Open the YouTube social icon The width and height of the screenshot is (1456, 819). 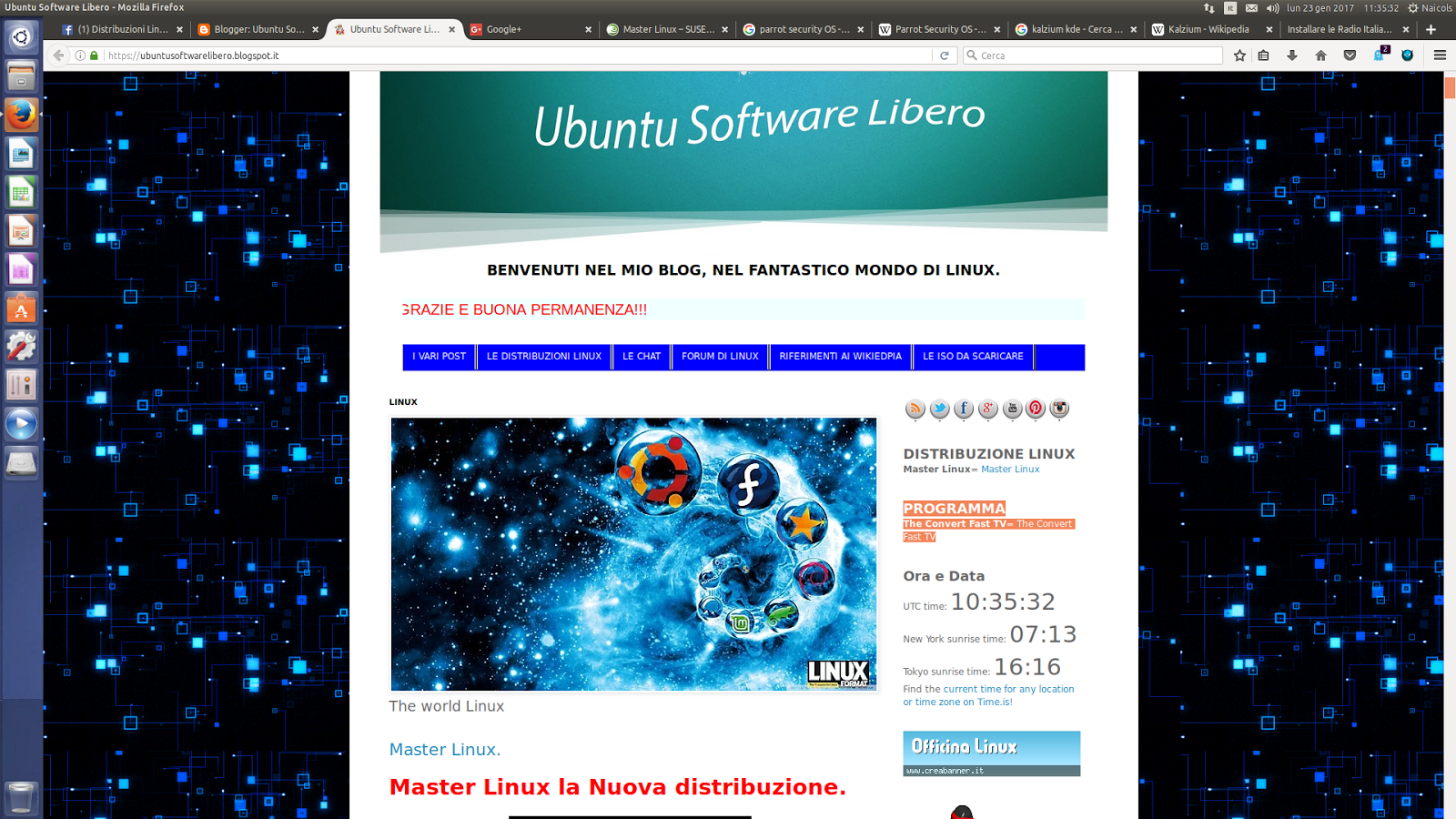[x=1012, y=409]
